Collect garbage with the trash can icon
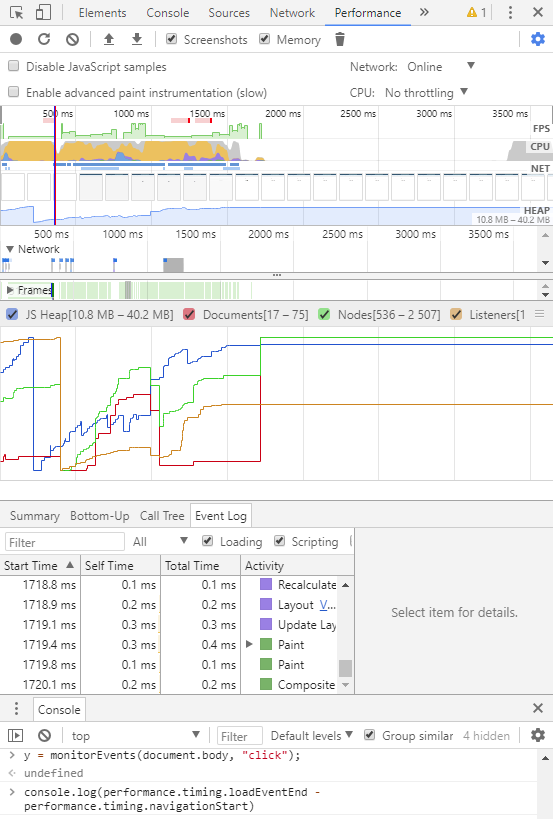Image resolution: width=553 pixels, height=819 pixels. coord(340,39)
